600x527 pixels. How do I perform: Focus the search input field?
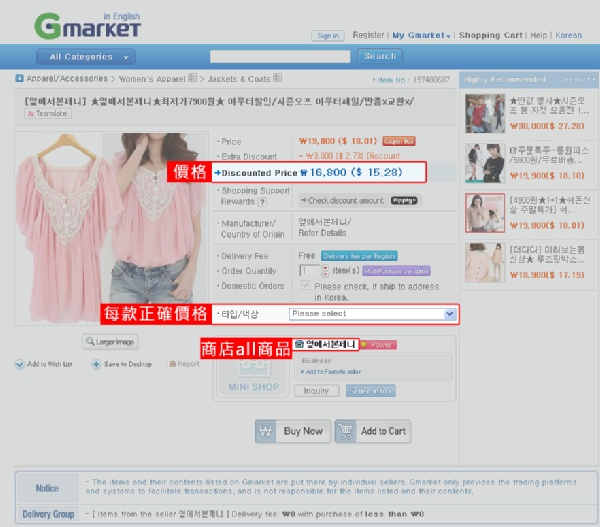(x=280, y=57)
